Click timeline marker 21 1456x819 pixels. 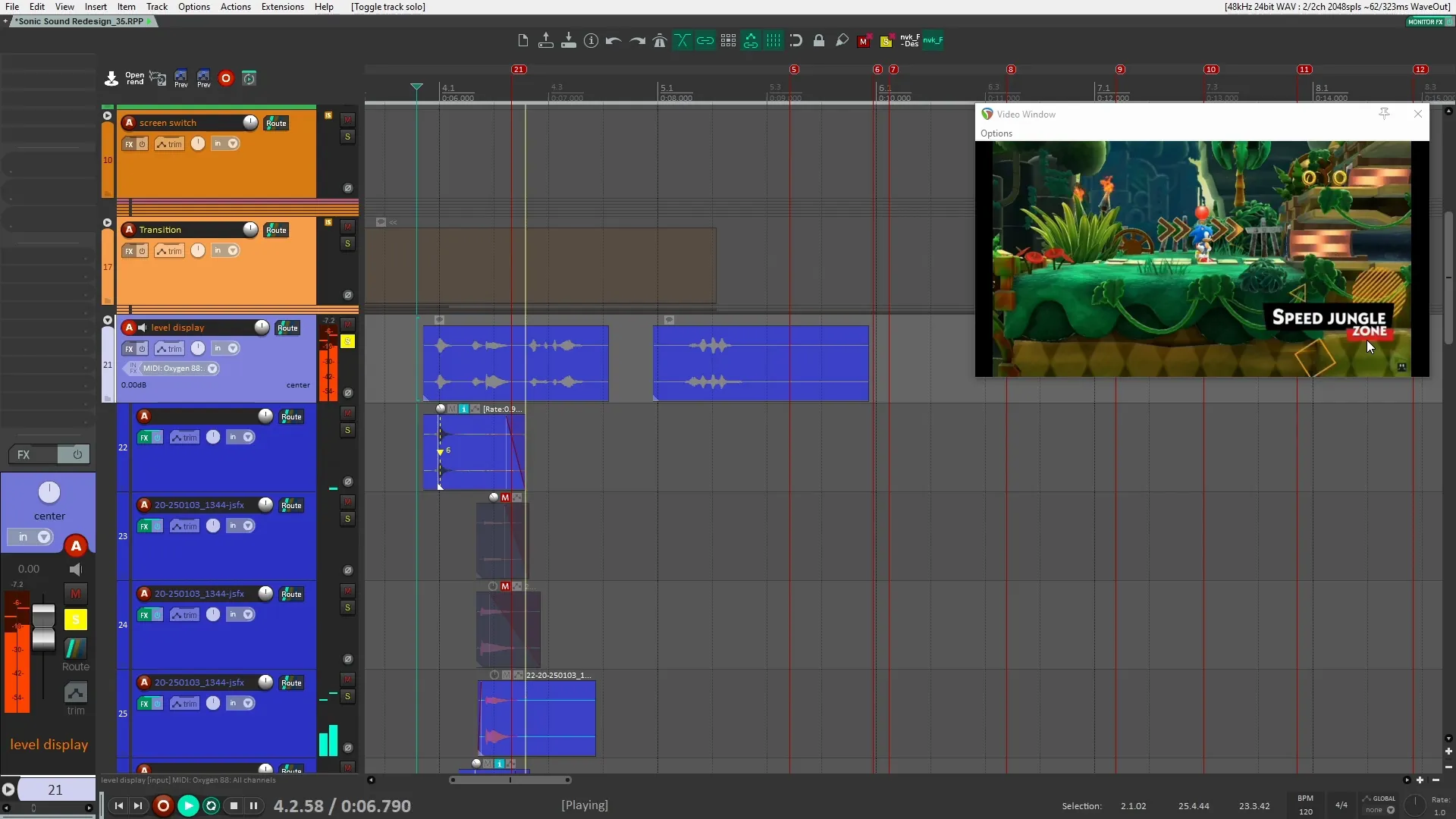[519, 70]
